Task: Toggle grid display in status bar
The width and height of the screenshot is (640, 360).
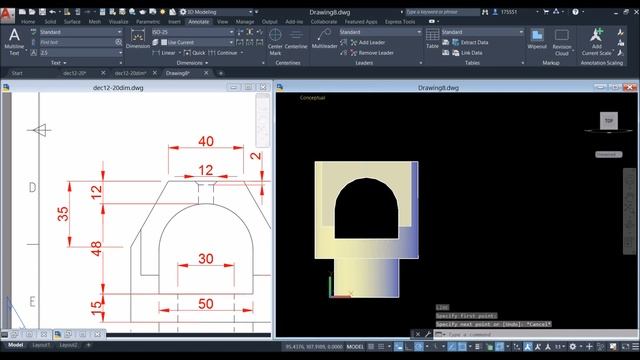Action: point(371,347)
